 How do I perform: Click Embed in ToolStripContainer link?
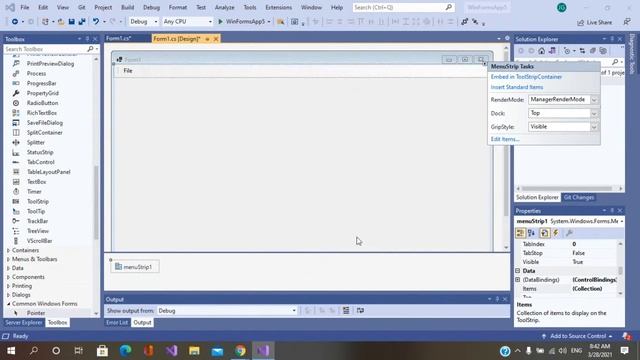pos(526,77)
